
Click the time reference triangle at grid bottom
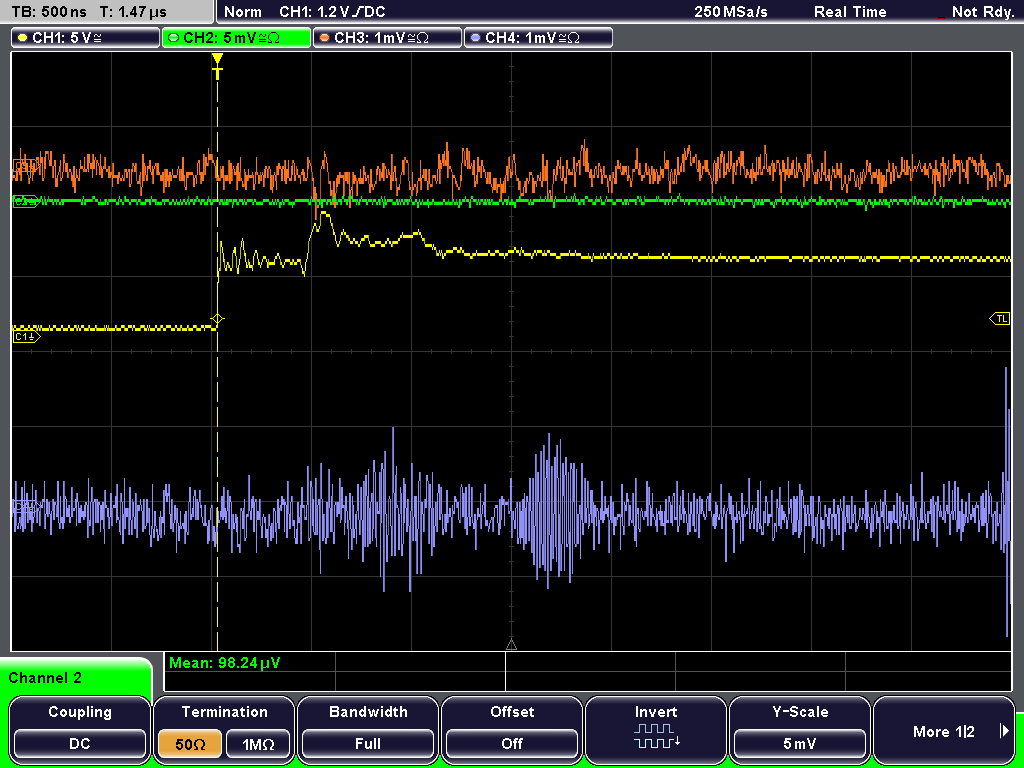(511, 645)
